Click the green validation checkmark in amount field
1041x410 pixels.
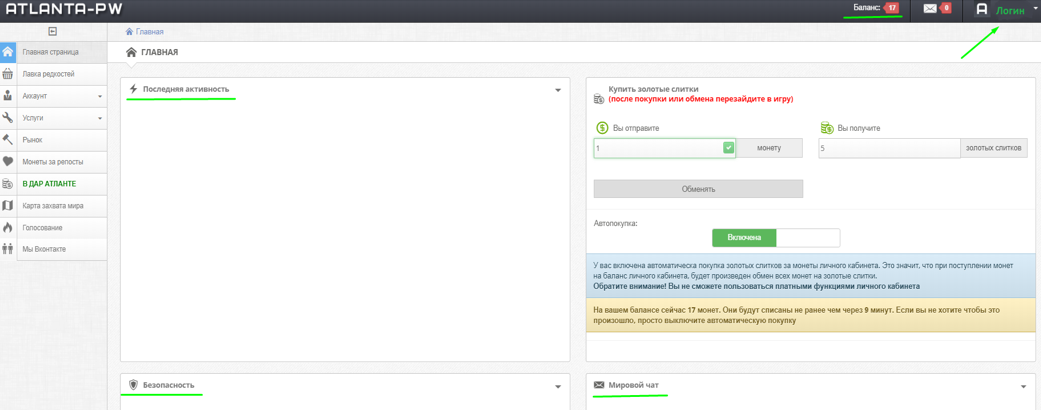click(728, 147)
